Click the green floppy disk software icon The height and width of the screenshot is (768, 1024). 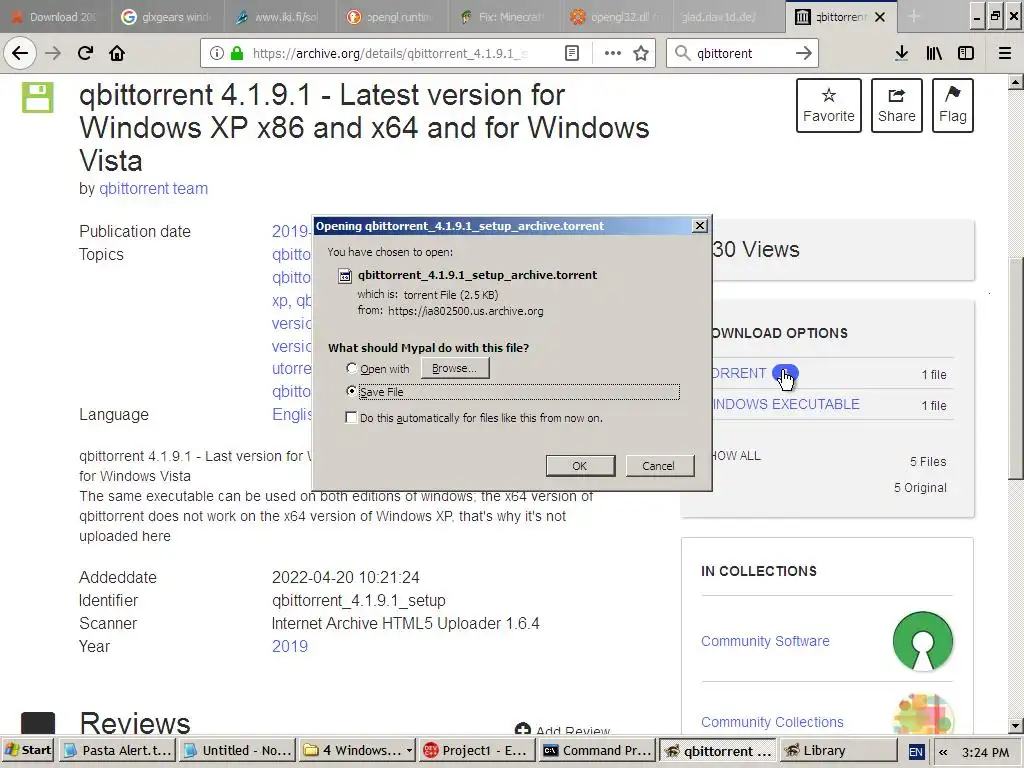coord(38,97)
